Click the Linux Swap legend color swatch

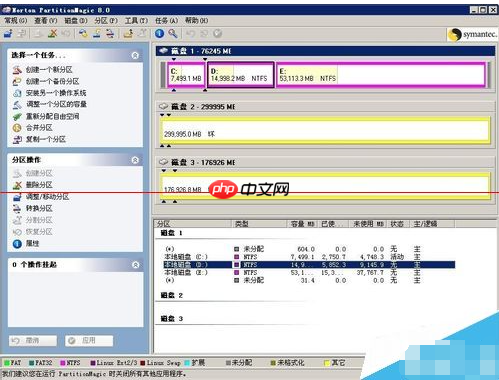(x=143, y=363)
